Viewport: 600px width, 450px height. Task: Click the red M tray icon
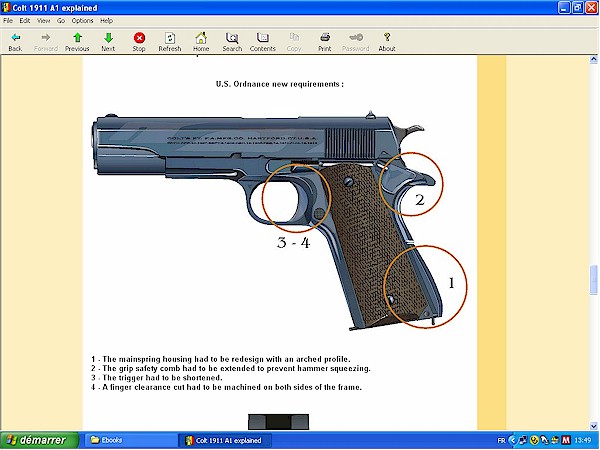click(x=566, y=440)
